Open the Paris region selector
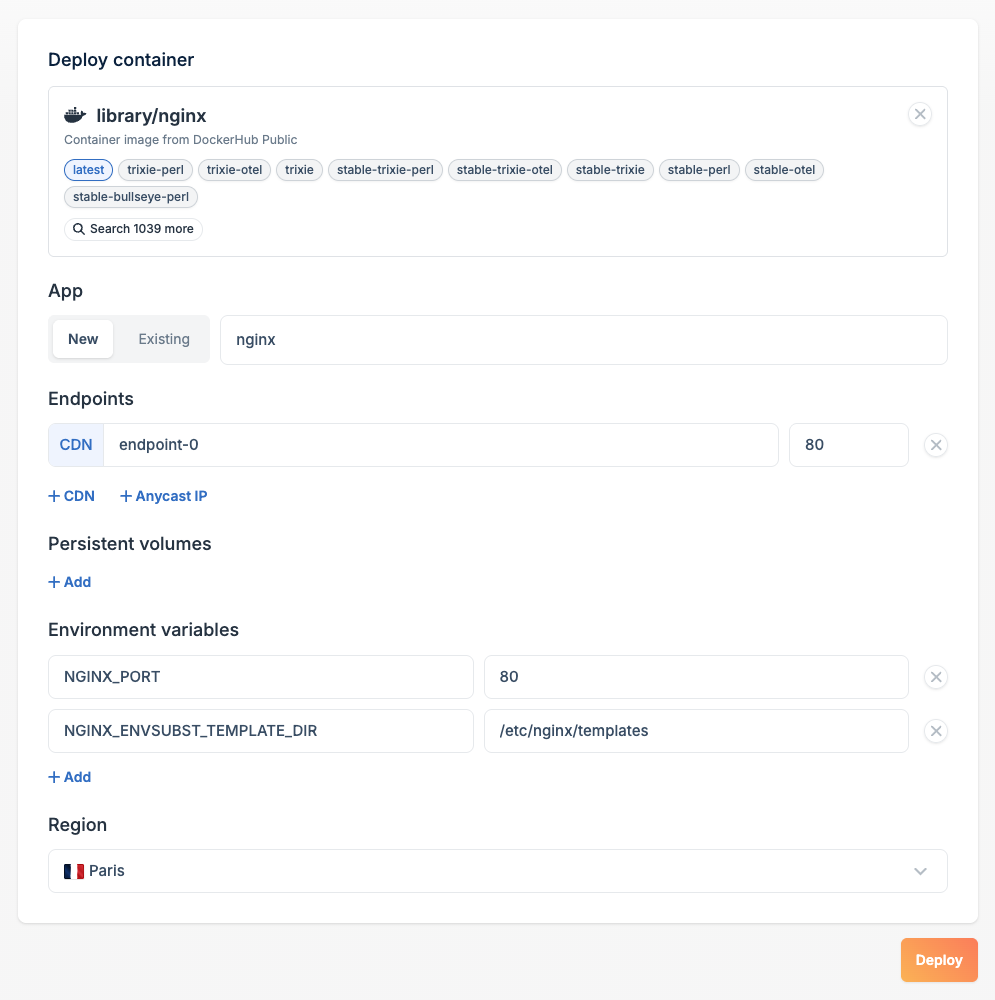The image size is (995, 1000). tap(498, 871)
